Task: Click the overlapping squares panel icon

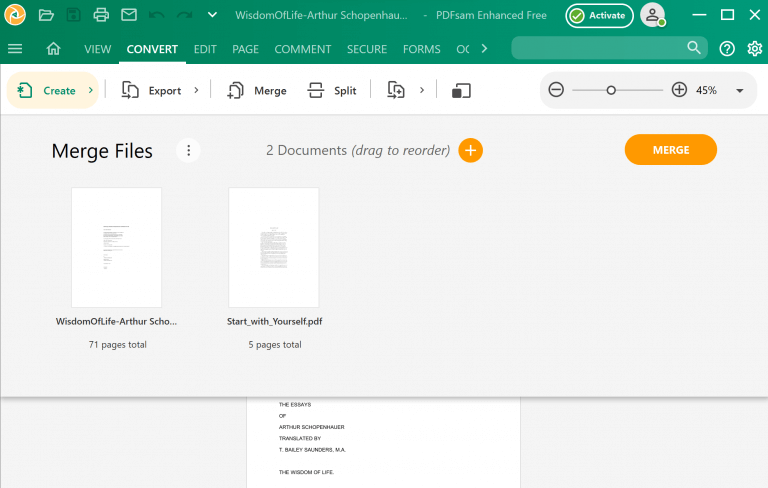Action: (x=461, y=91)
